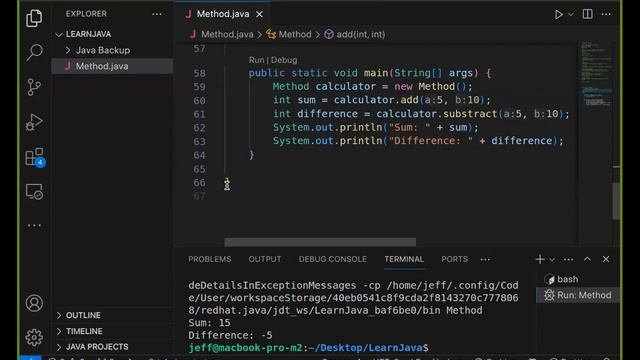640x360 pixels.
Task: Open Extensions view with 4 badge
Action: click(x=35, y=157)
